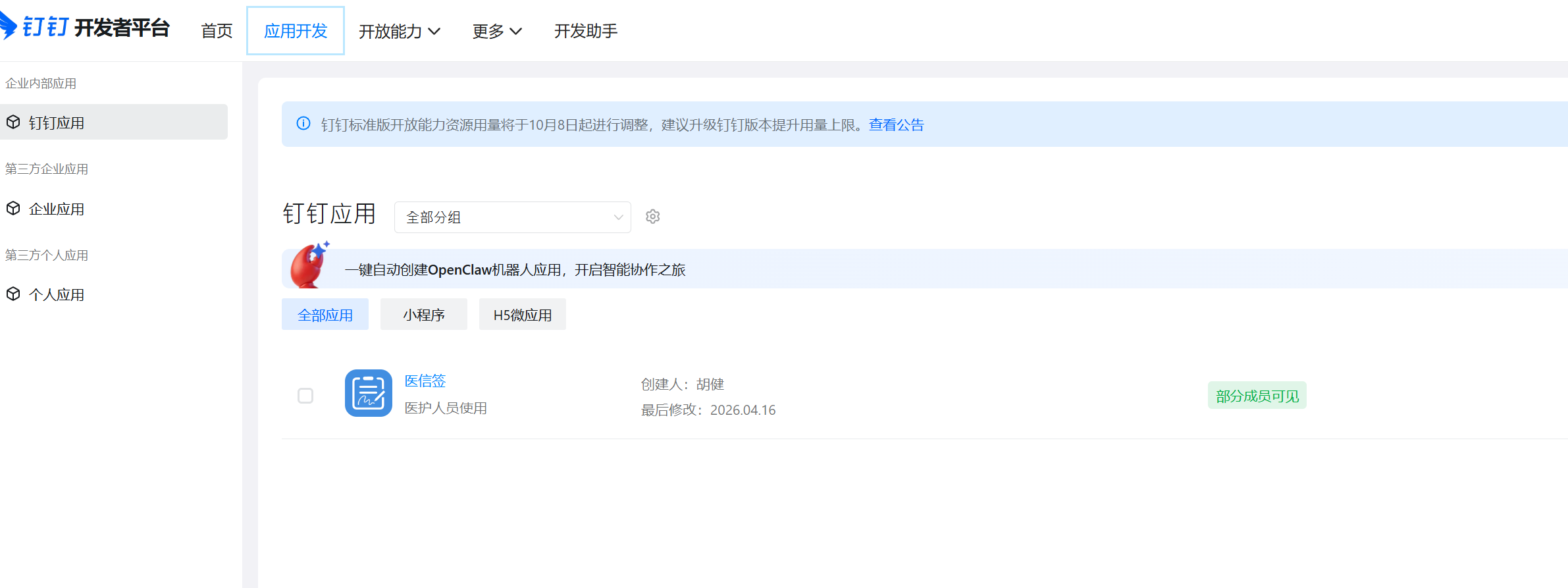Click the 最后修改：2026.04.16 date text
Viewport: 1568px width, 588px height.
pyautogui.click(x=708, y=410)
